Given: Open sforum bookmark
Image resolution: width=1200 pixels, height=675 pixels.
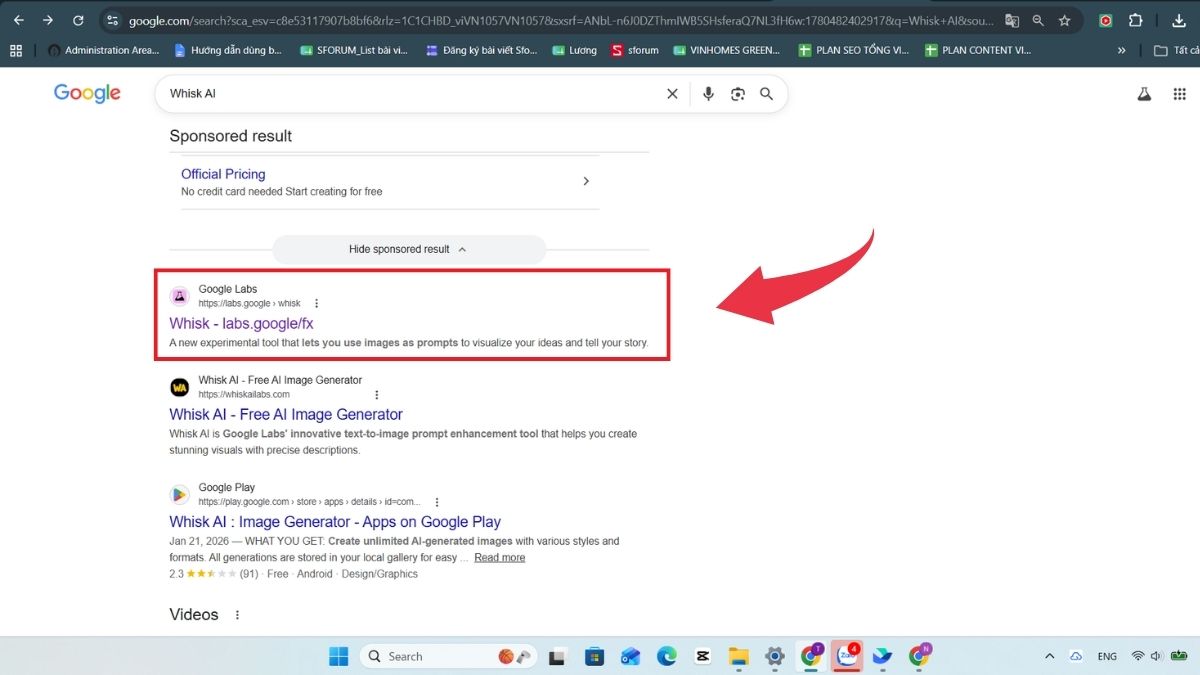Looking at the screenshot, I should [x=635, y=50].
